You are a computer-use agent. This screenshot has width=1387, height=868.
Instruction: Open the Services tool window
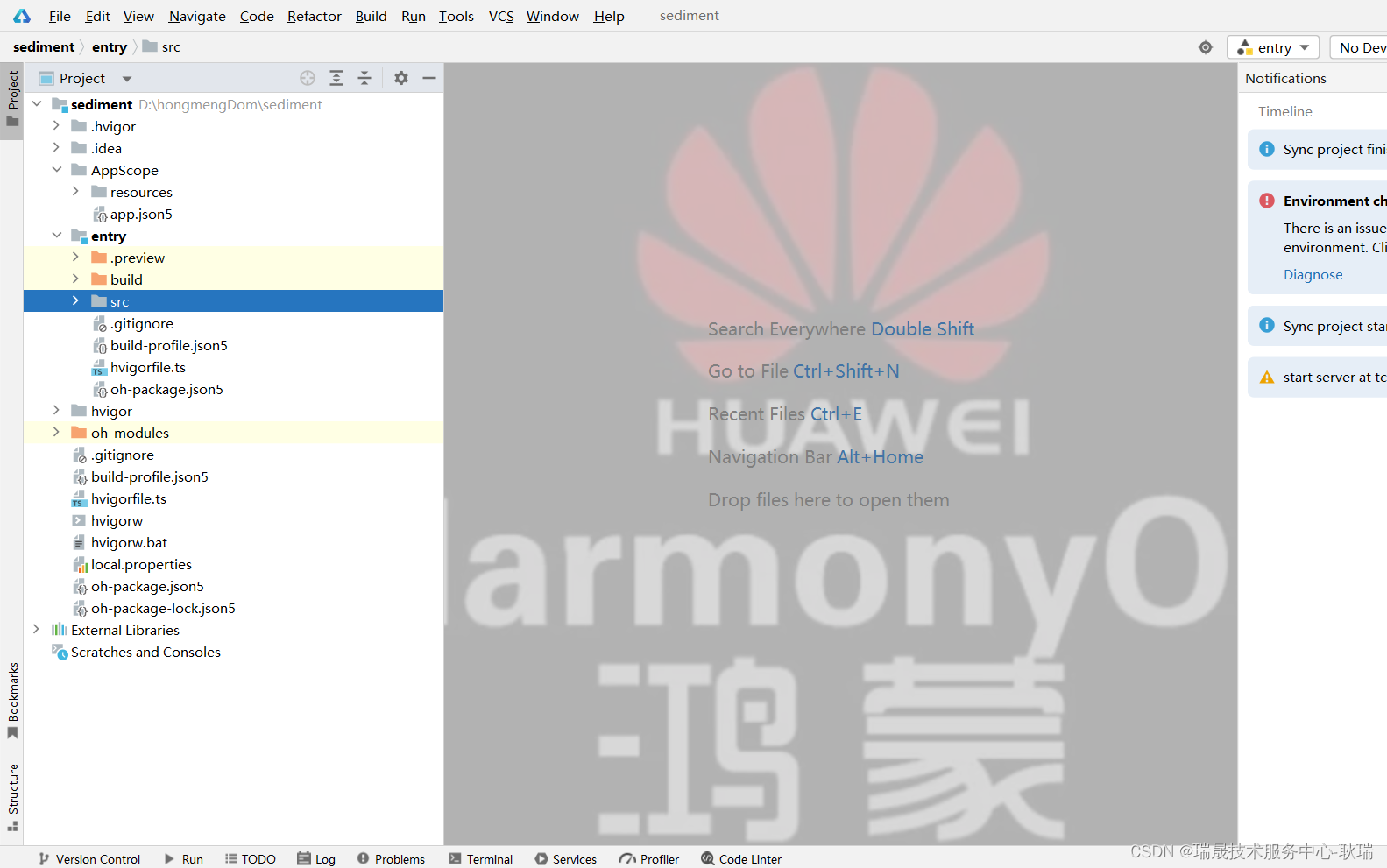pos(566,859)
